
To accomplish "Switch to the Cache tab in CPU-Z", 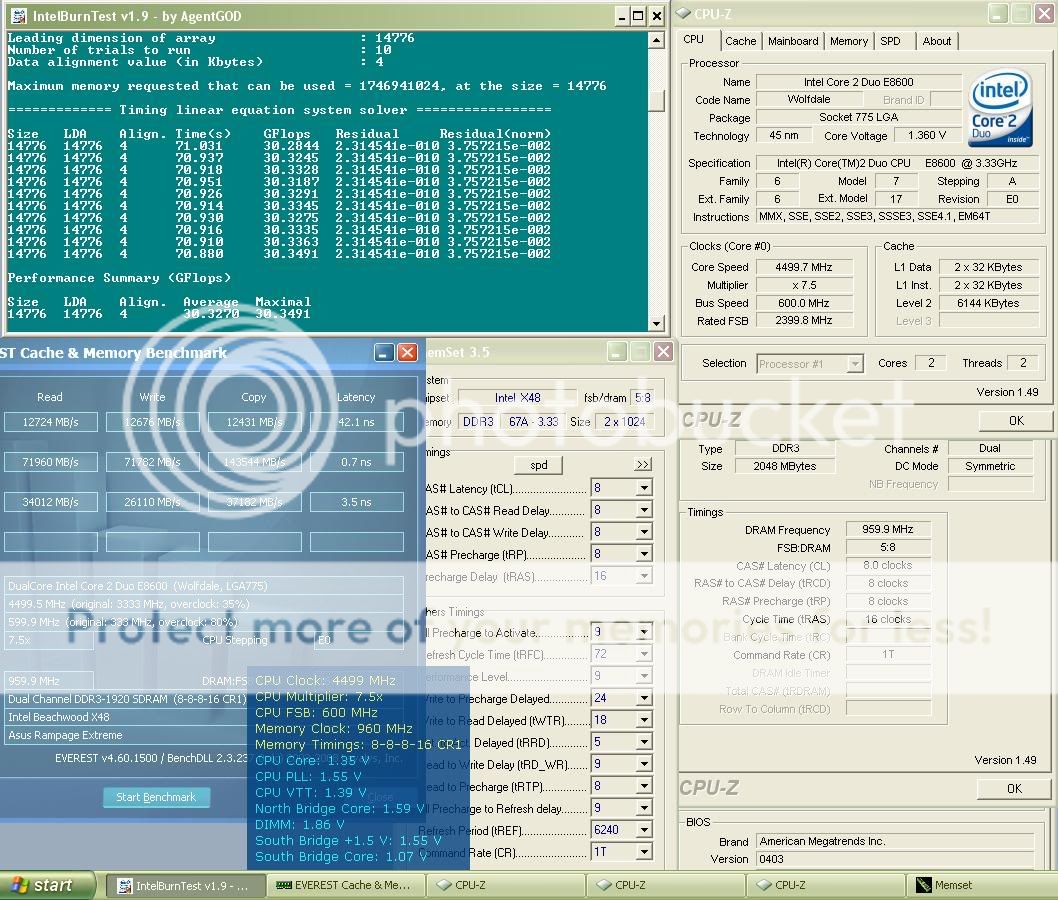I will tap(740, 41).
